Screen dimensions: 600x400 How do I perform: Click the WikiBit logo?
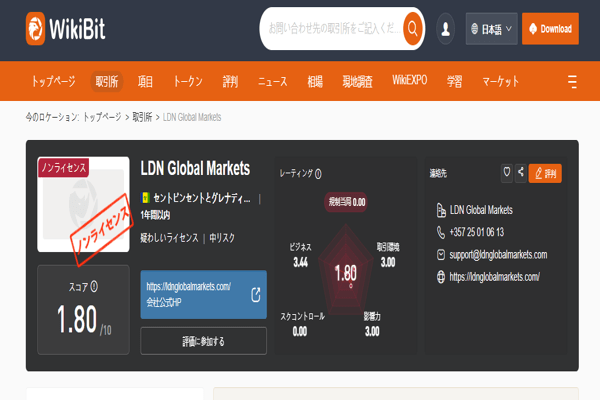[x=65, y=29]
